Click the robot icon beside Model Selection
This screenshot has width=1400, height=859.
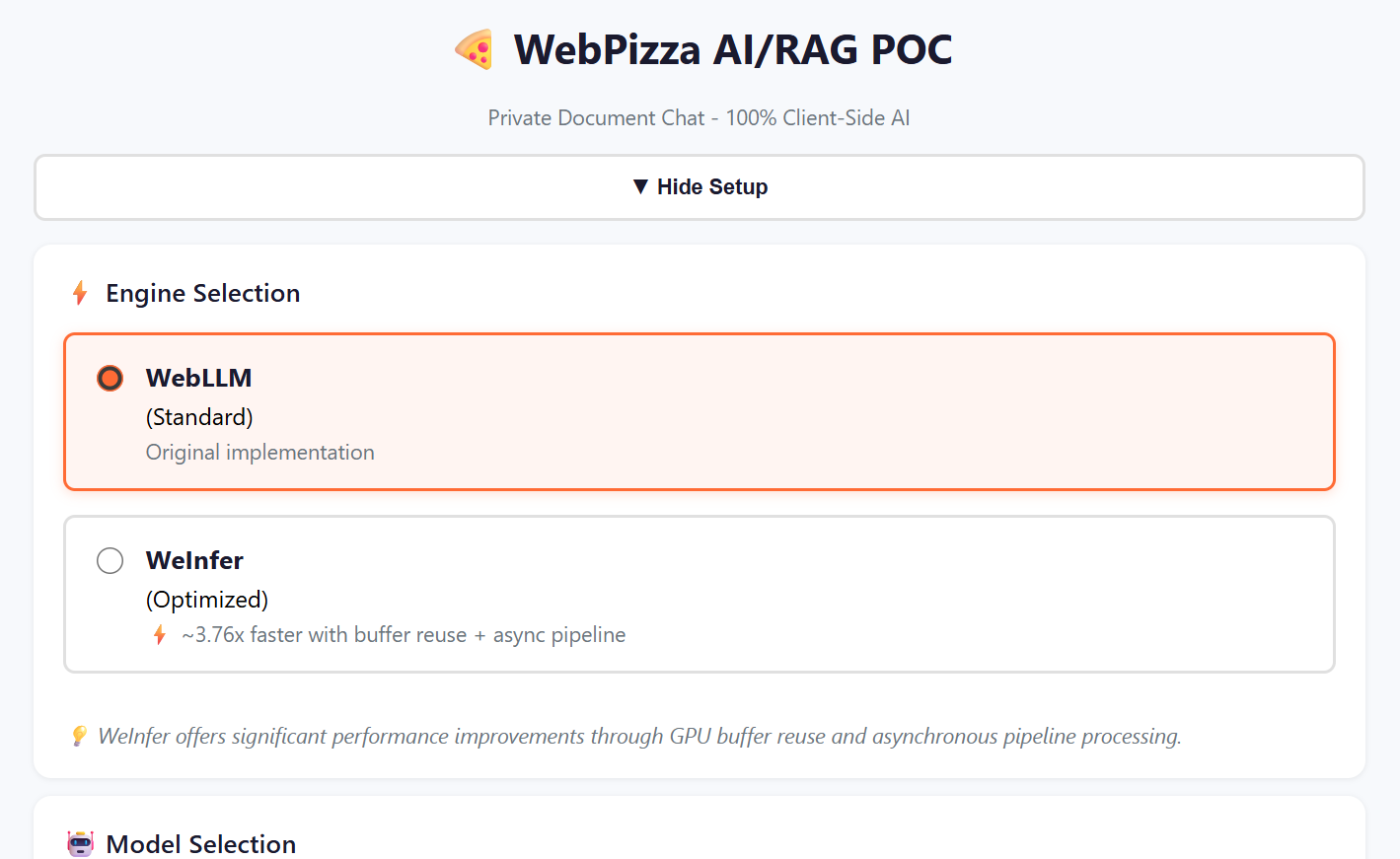point(79,843)
